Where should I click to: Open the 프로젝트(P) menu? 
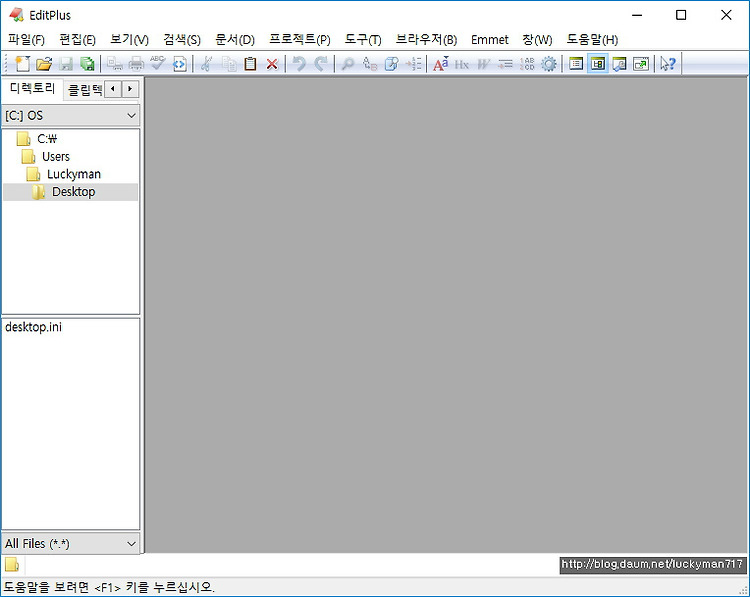[x=300, y=40]
